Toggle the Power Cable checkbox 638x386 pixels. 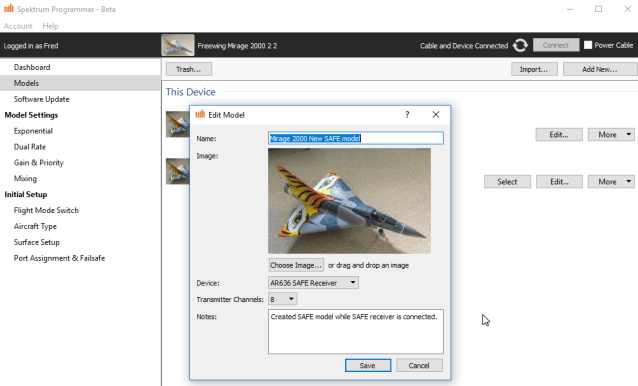point(588,45)
